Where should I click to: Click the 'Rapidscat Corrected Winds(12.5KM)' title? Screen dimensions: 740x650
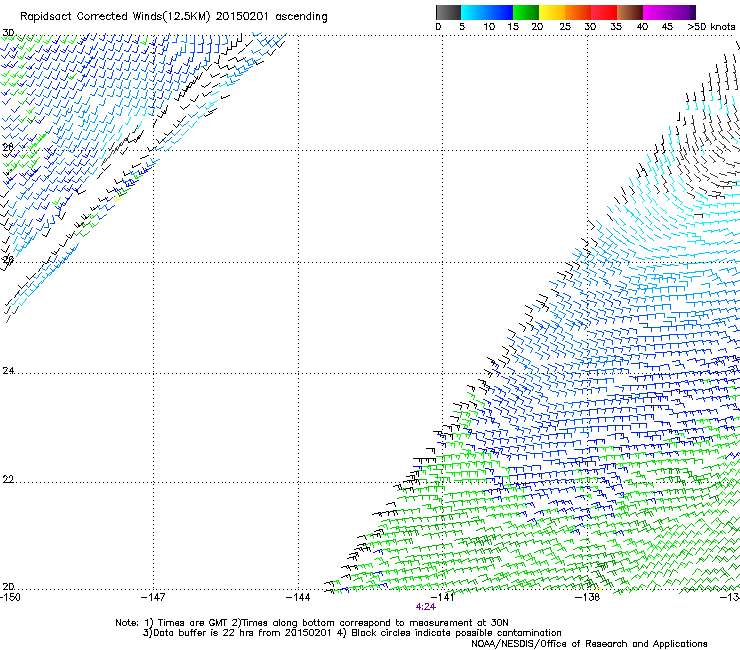pos(115,17)
